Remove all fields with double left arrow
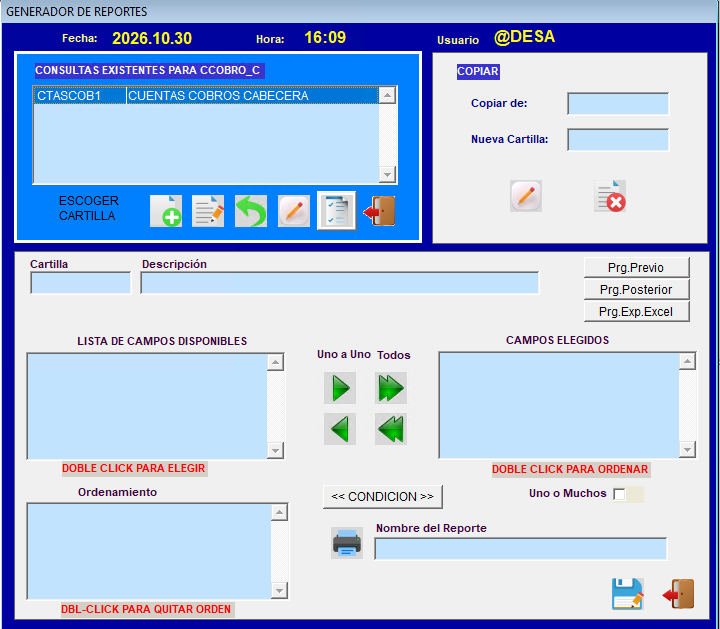Screen dimensions: 720x629 (391, 429)
